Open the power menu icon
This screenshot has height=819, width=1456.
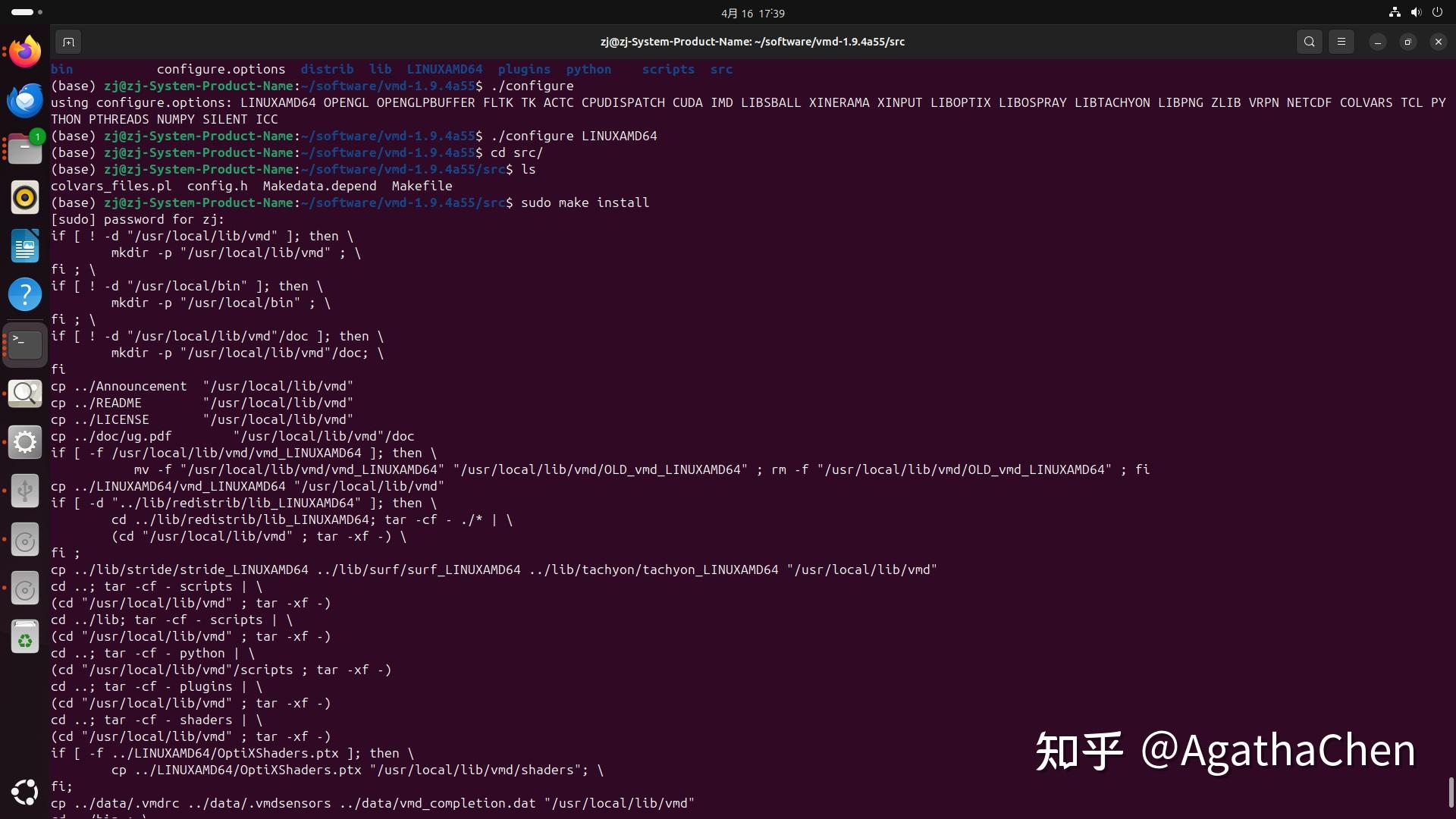1437,12
